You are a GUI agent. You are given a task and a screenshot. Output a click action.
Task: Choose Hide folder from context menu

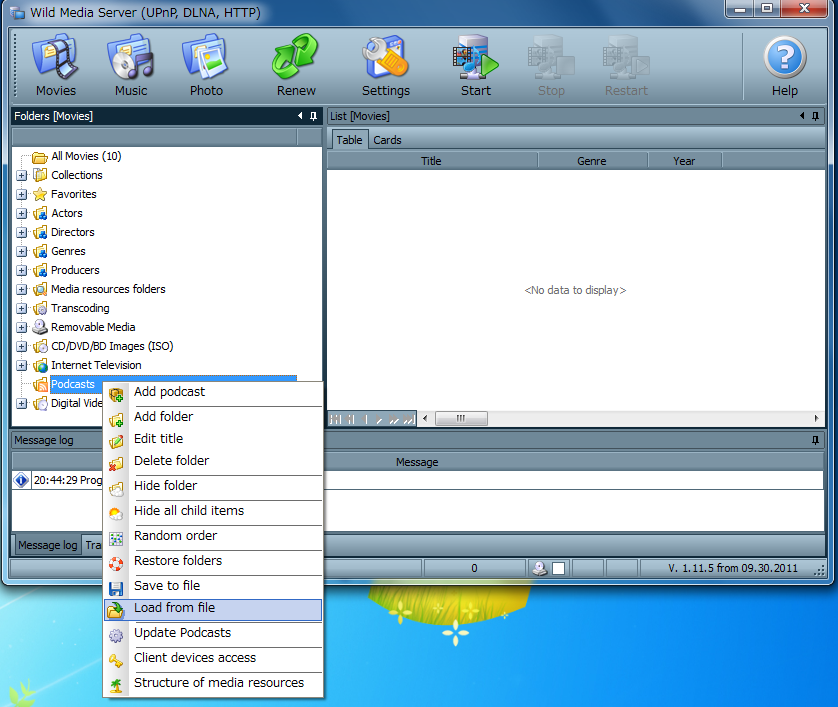213,485
